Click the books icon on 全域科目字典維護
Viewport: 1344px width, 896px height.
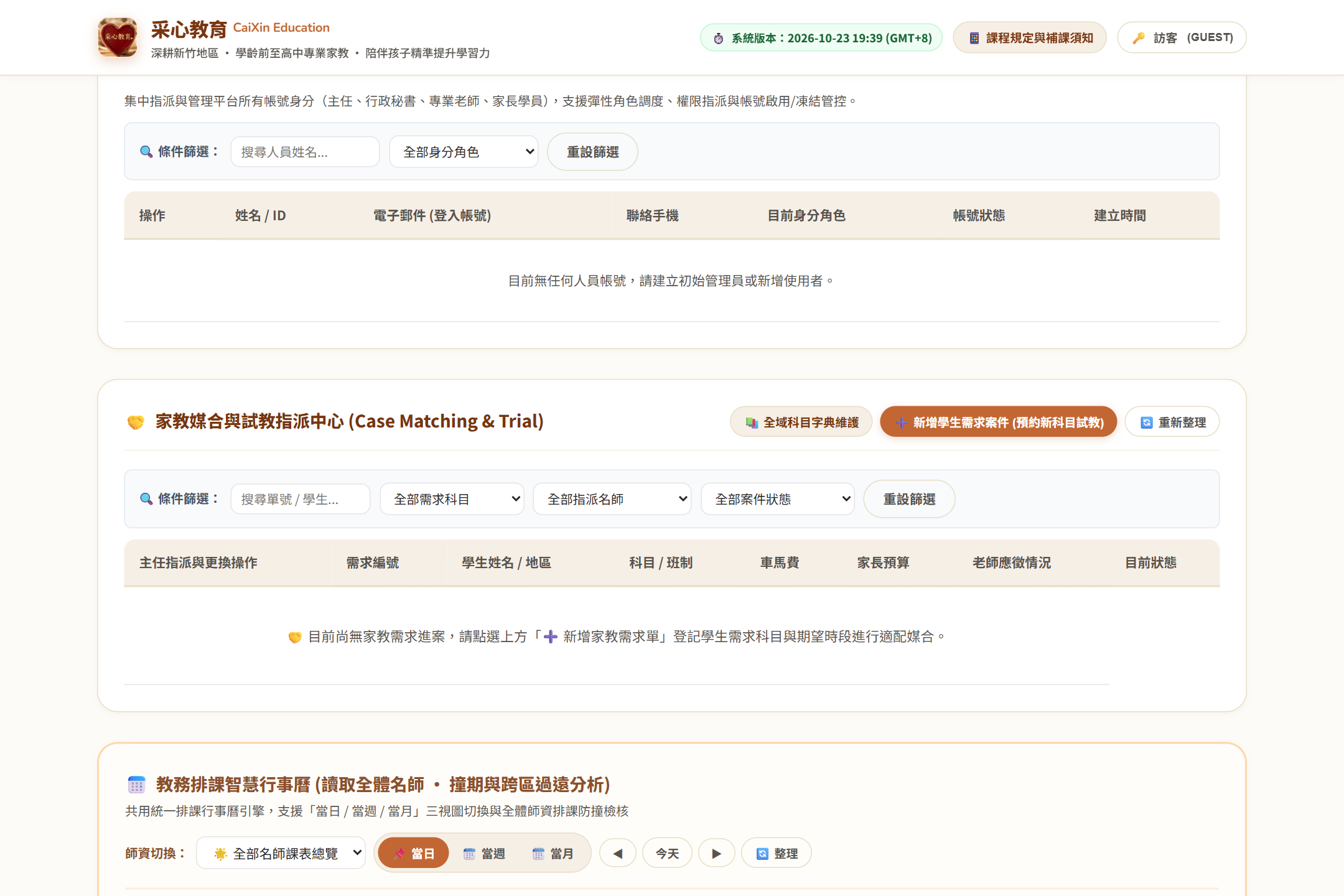[752, 422]
